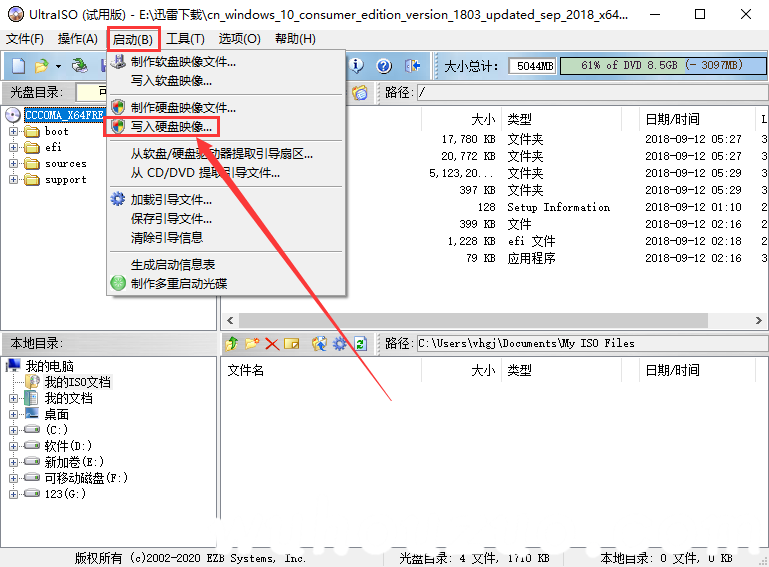Click the blue Info (i) toolbar icon

coord(357,65)
